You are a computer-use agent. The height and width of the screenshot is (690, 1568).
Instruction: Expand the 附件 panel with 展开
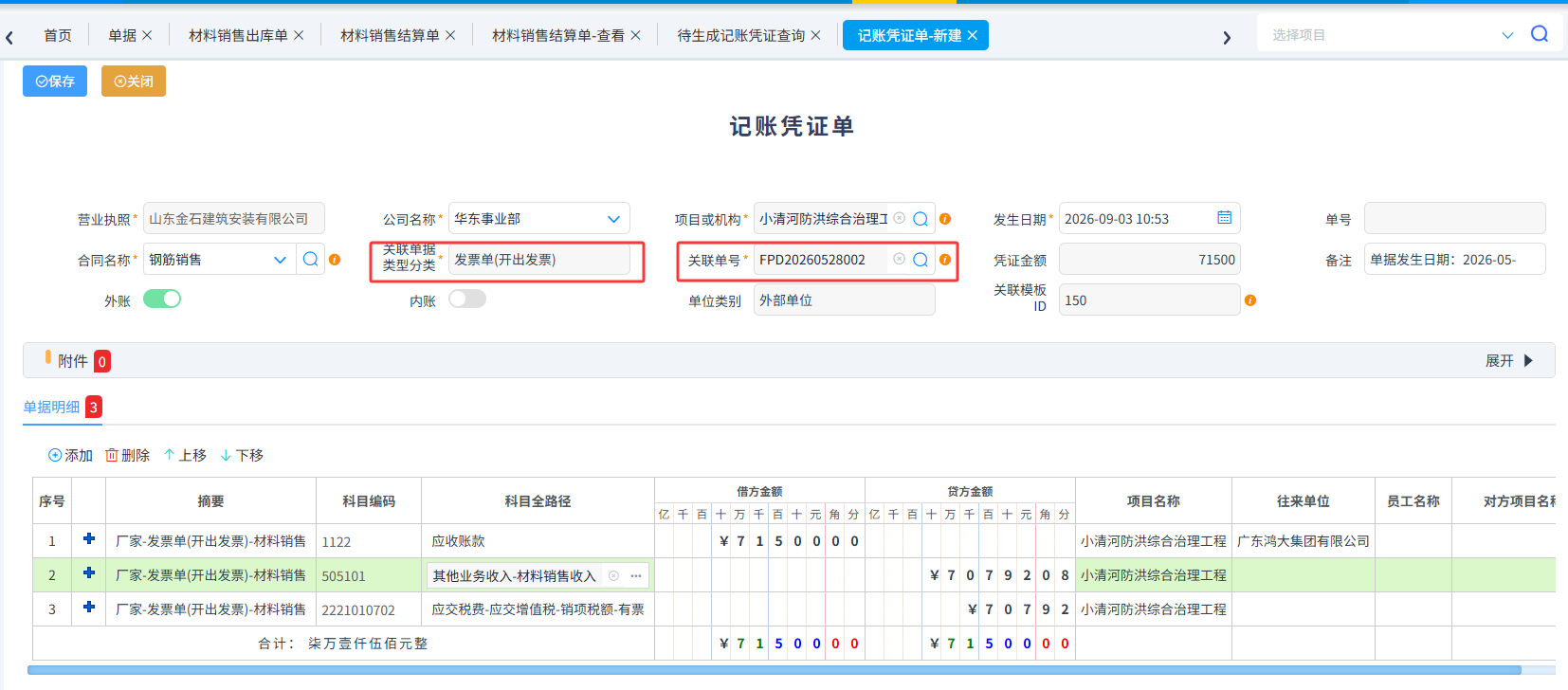point(1508,361)
